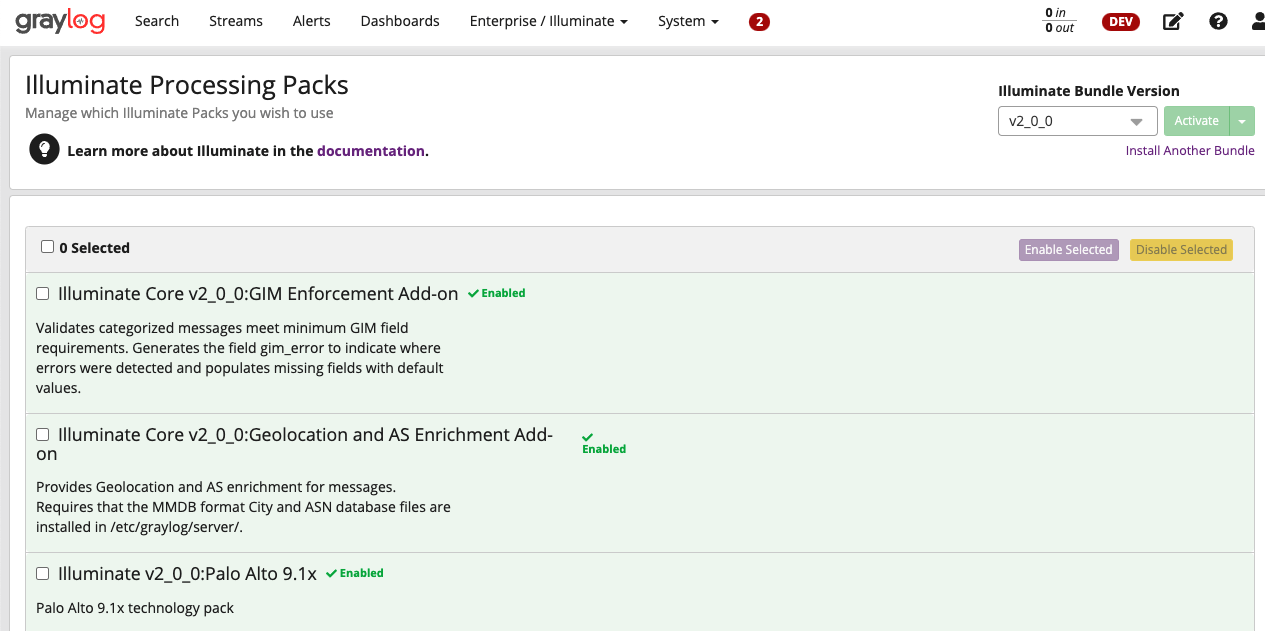Click the DEV environment badge
The image size is (1265, 631).
(x=1120, y=22)
